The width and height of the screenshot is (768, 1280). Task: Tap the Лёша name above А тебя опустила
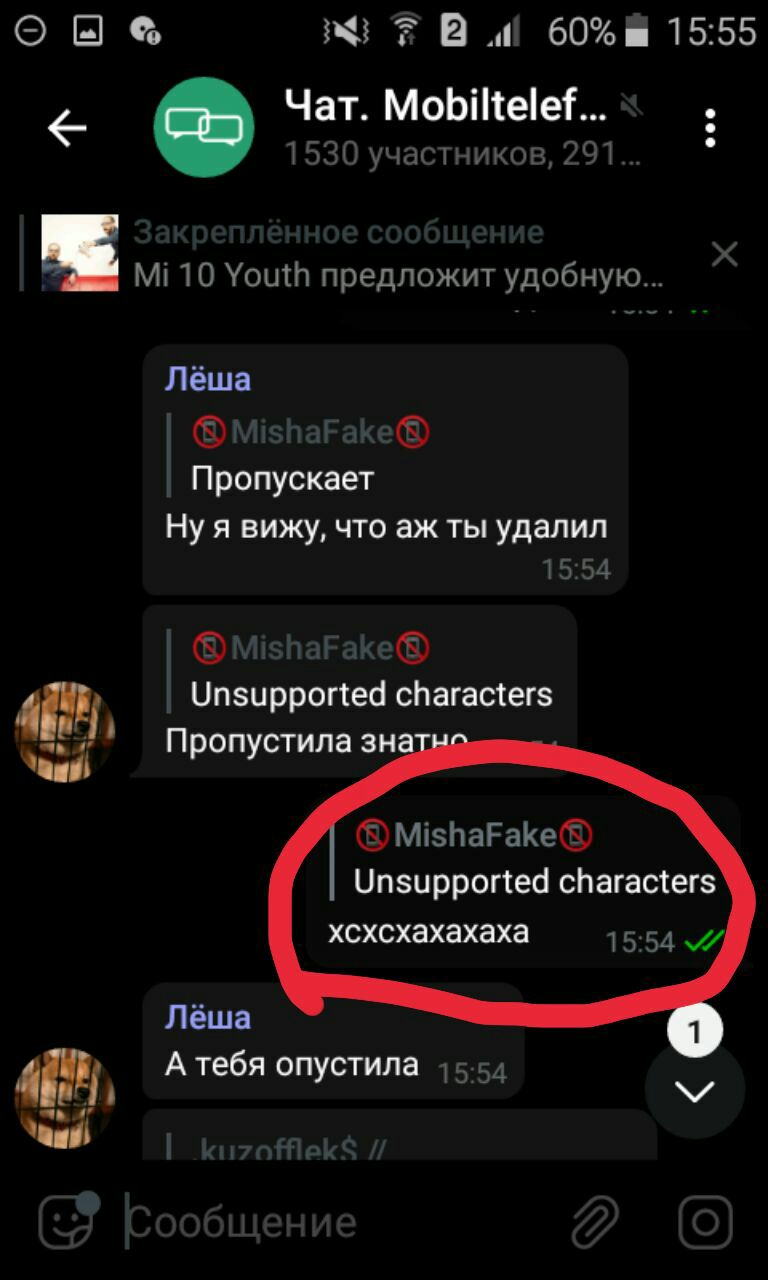(208, 1017)
